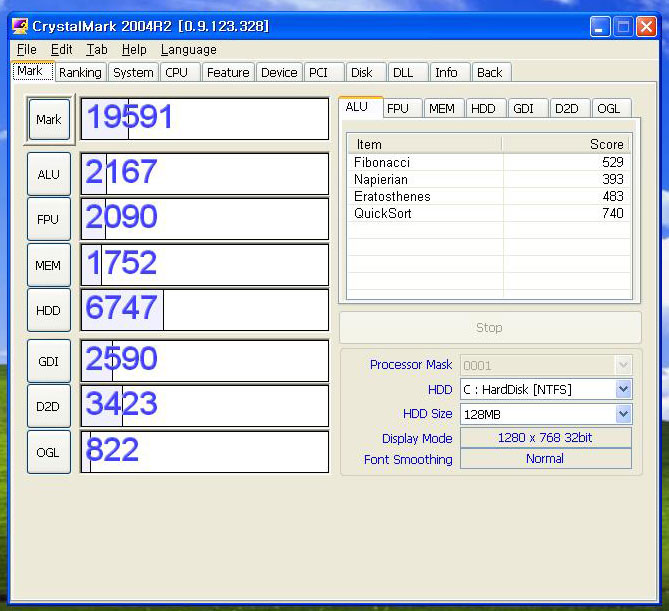
Task: Switch to the Disk tab
Action: (x=366, y=72)
